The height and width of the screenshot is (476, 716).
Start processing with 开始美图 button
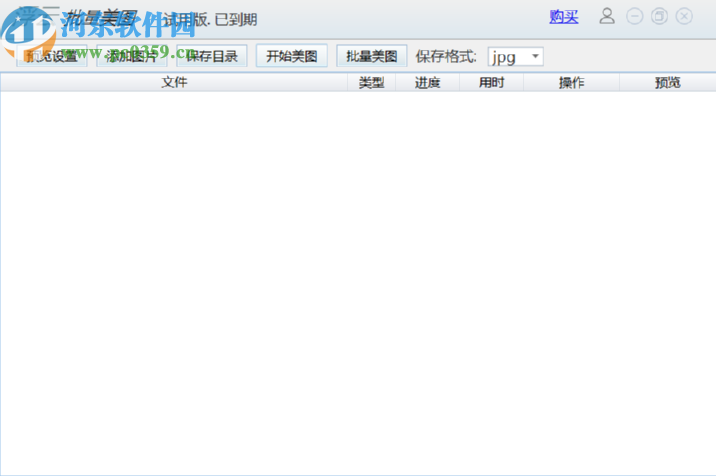pyautogui.click(x=292, y=56)
